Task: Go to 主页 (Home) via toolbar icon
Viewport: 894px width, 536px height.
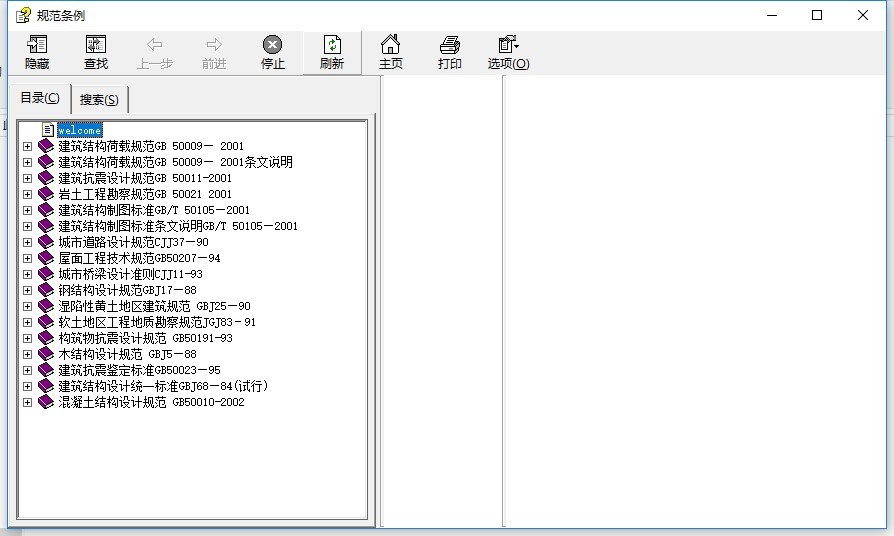Action: [391, 52]
